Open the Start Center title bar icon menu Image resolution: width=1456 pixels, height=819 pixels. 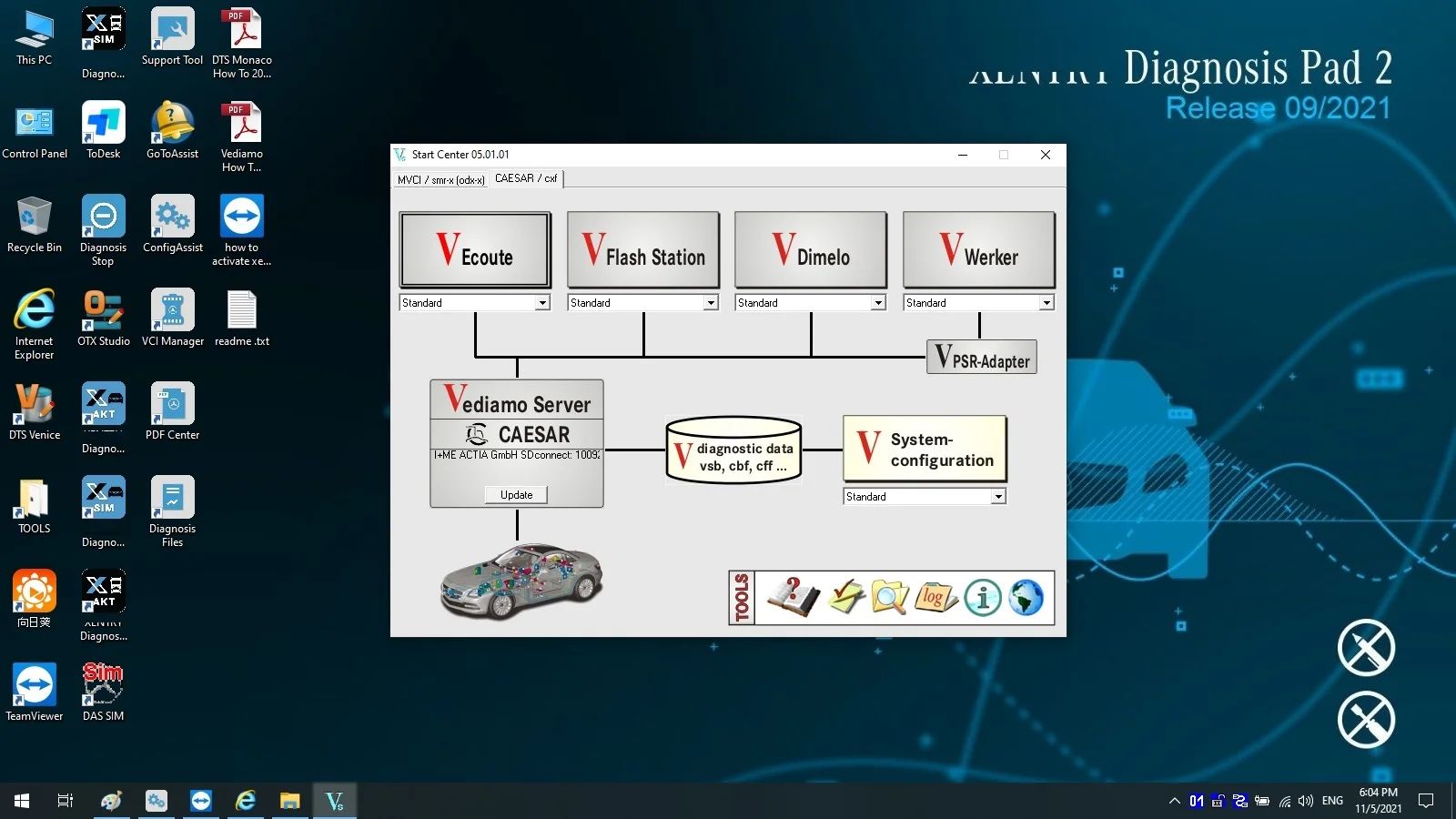(x=400, y=155)
